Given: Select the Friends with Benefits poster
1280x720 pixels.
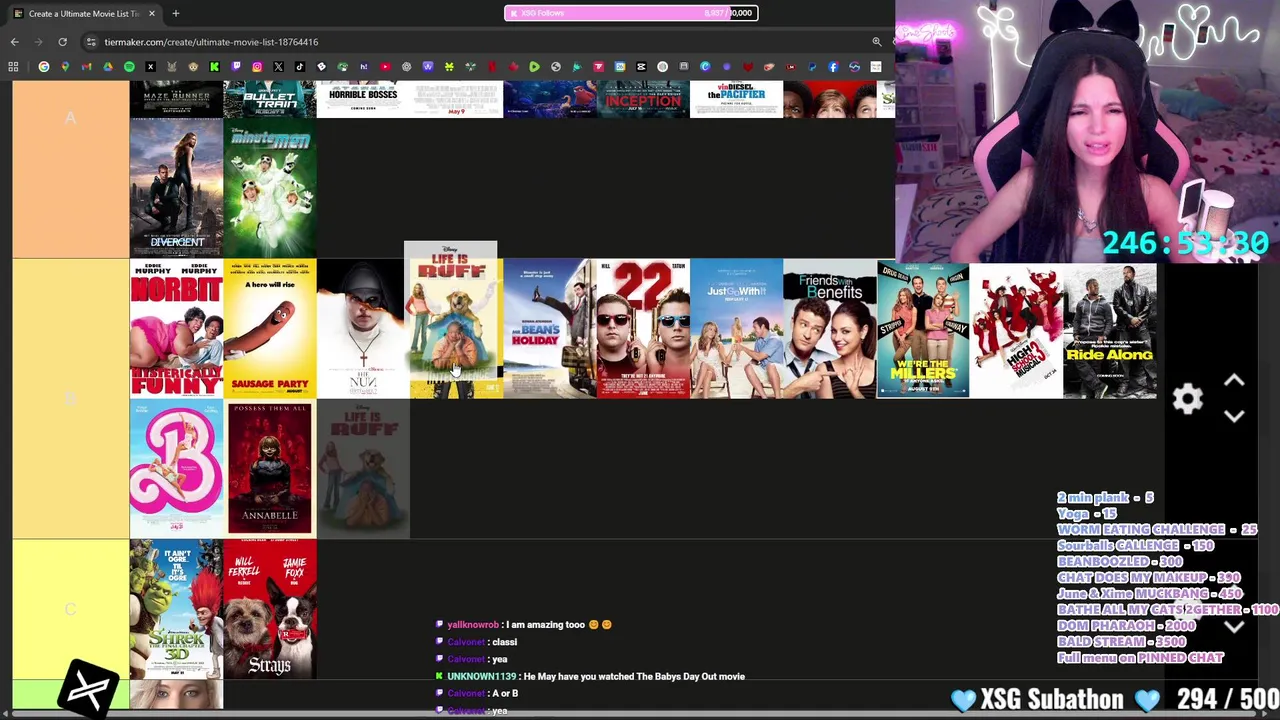Looking at the screenshot, I should [830, 328].
